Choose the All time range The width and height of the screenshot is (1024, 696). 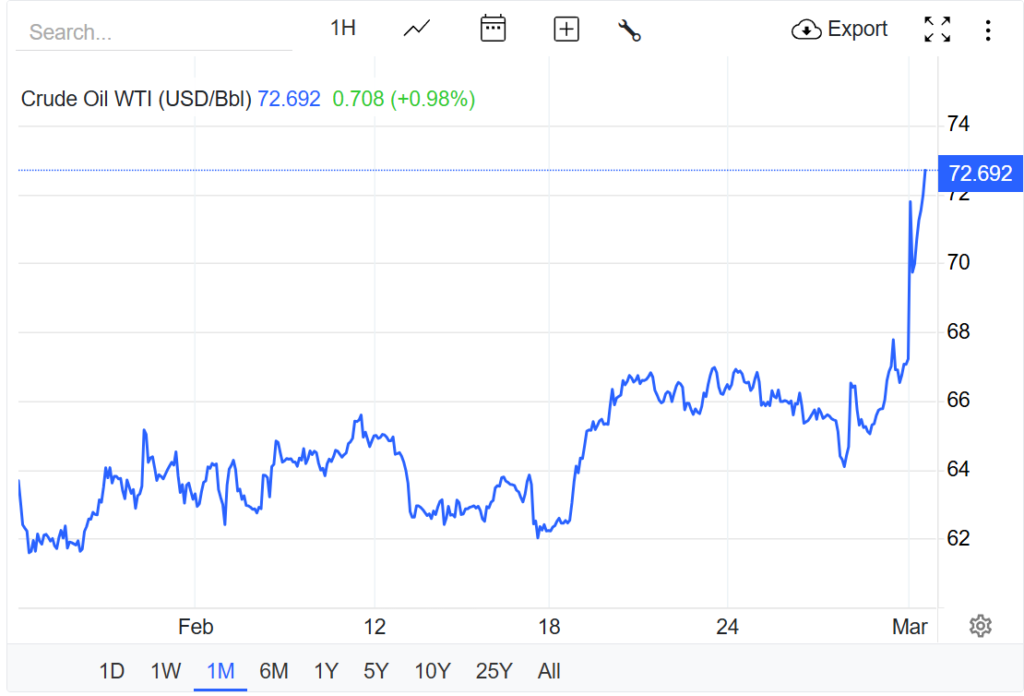(549, 670)
